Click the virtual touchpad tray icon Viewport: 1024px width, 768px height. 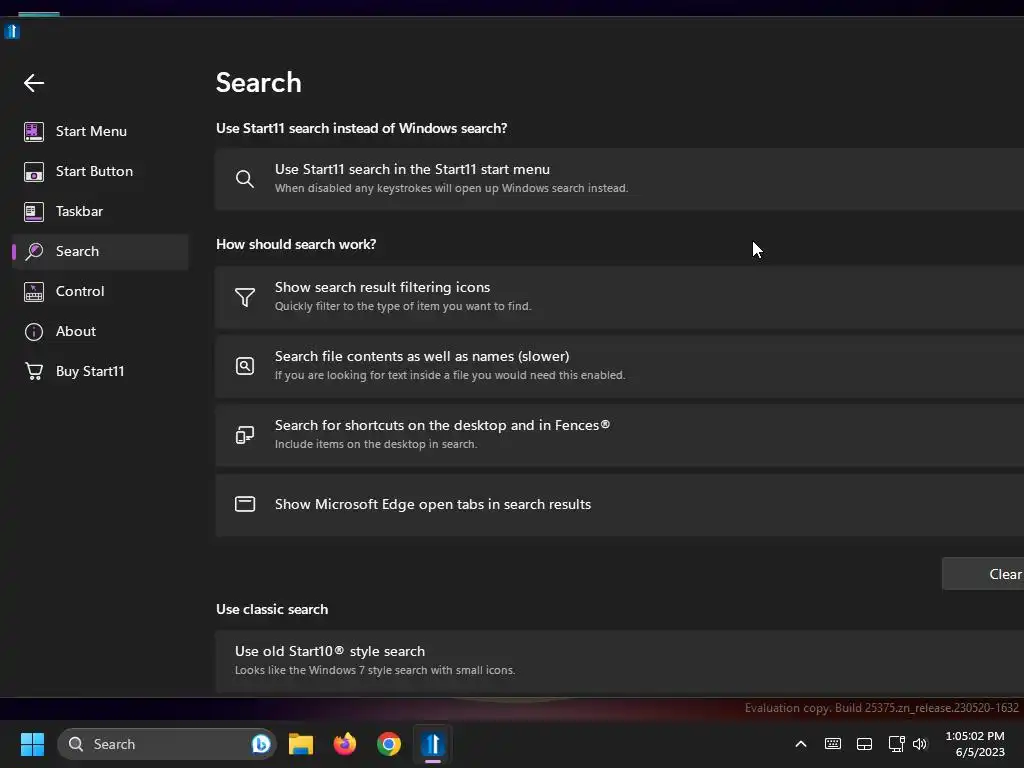coord(865,744)
